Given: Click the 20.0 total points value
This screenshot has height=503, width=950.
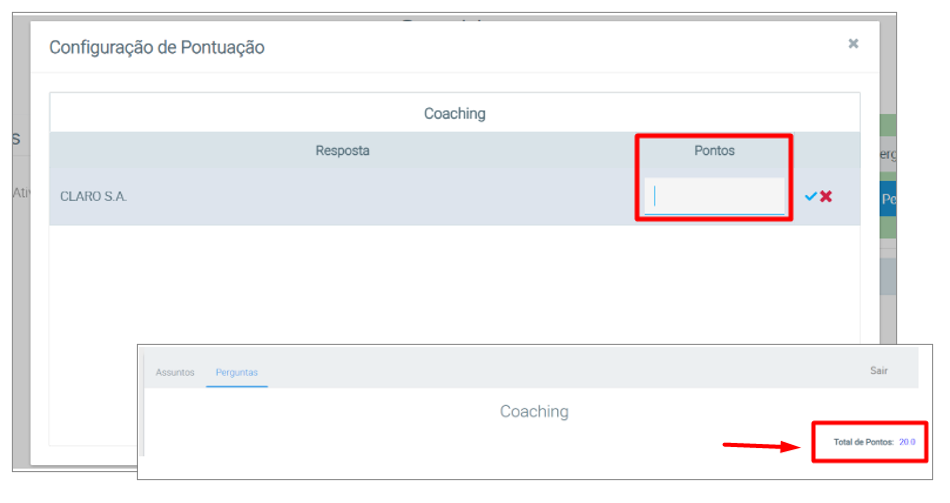Looking at the screenshot, I should click(906, 441).
